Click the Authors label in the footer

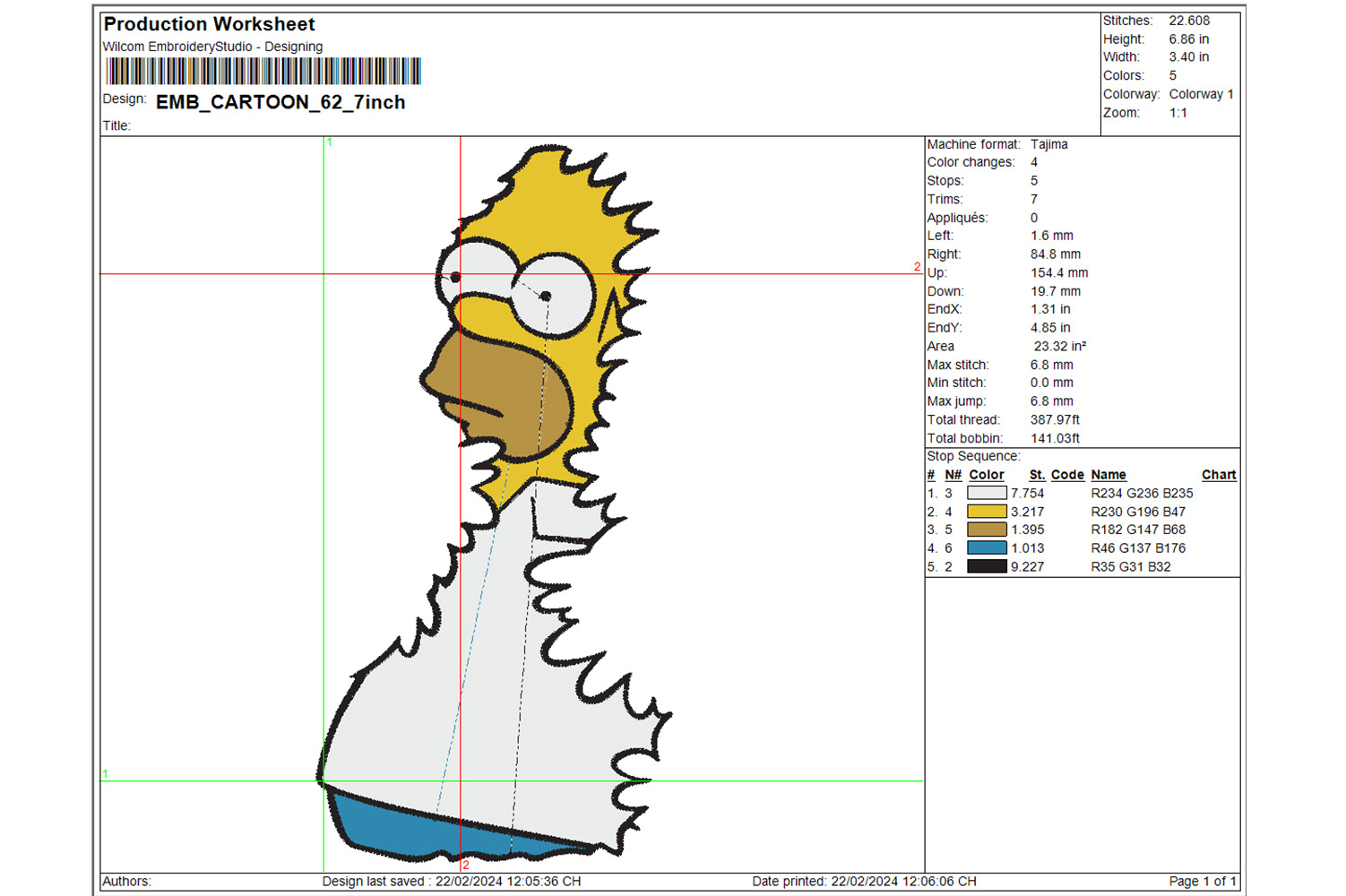[x=127, y=881]
